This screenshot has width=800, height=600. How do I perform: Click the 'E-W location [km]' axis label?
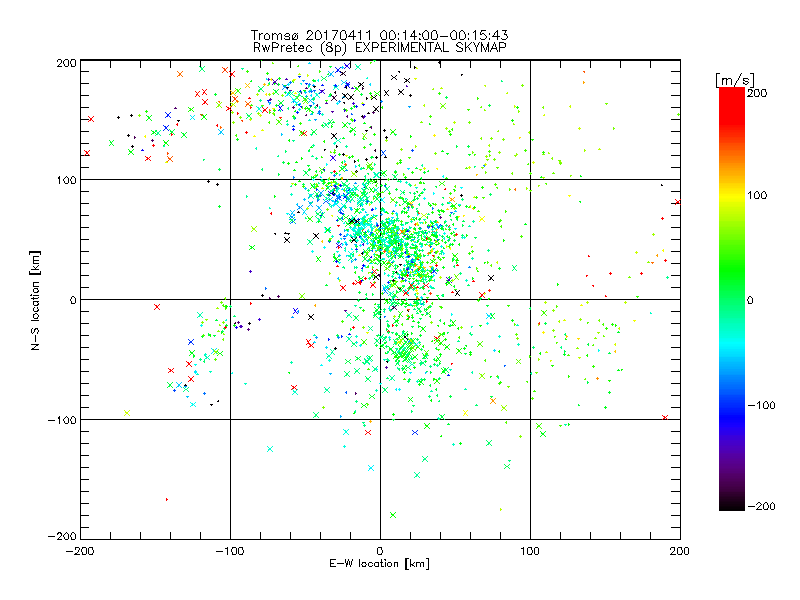coord(379,564)
